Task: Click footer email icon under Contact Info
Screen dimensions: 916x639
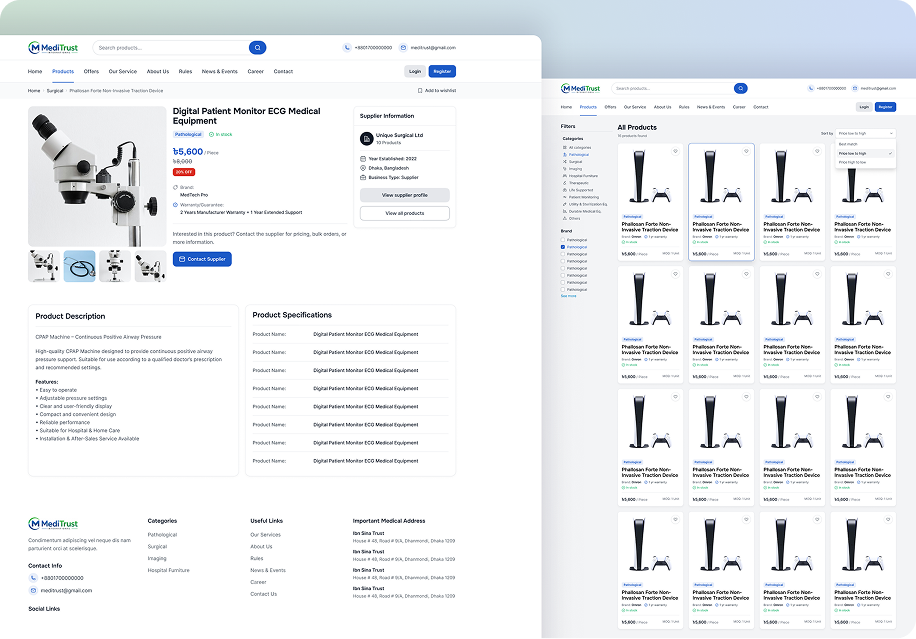Action: click(33, 591)
